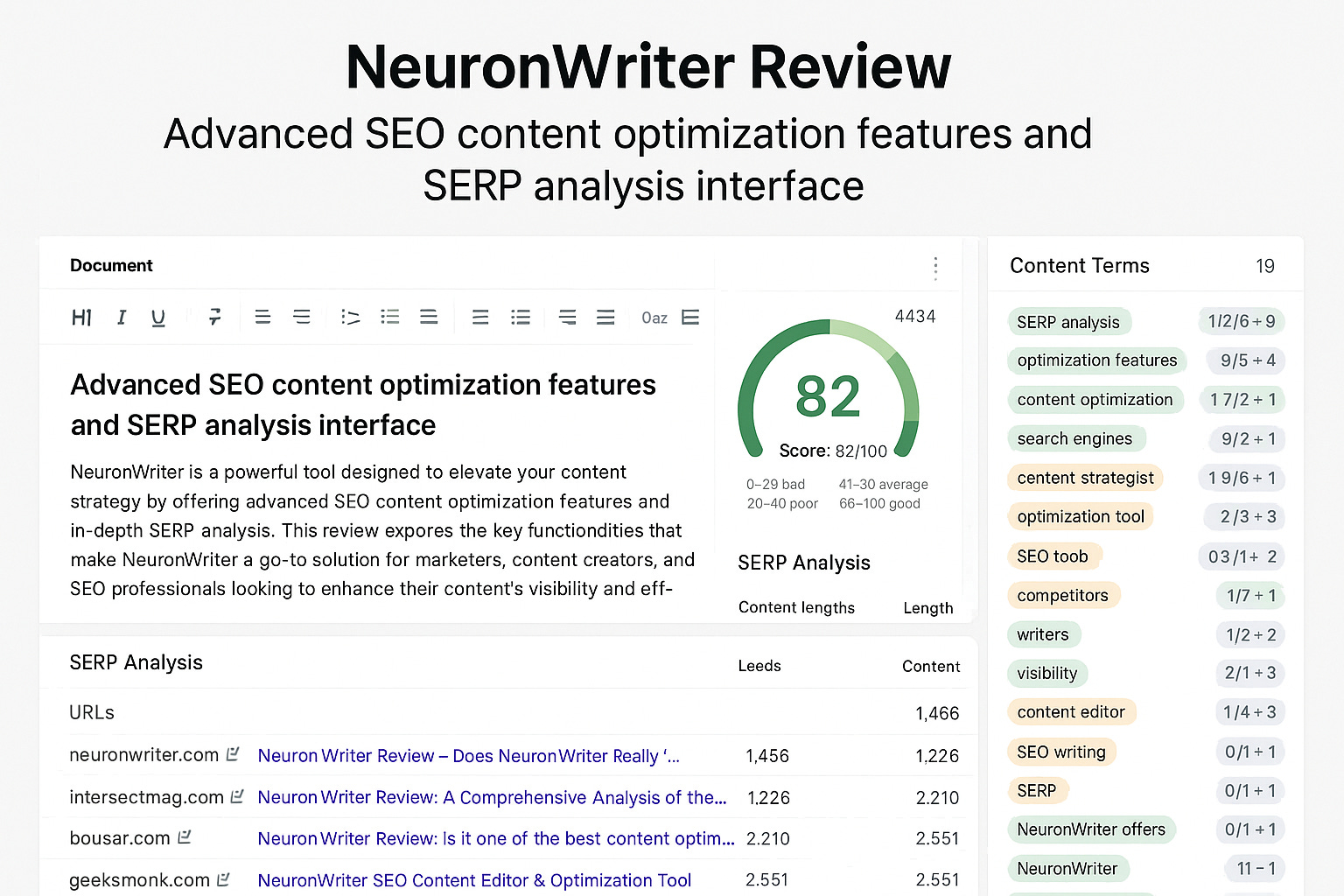Click into the NeuronWriter intro paragraph
Image resolution: width=1344 pixels, height=896 pixels.
(382, 530)
